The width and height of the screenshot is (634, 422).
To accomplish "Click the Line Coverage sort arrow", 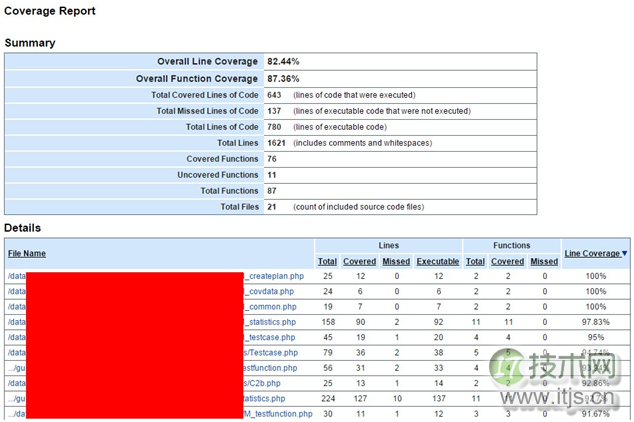I will [x=625, y=254].
